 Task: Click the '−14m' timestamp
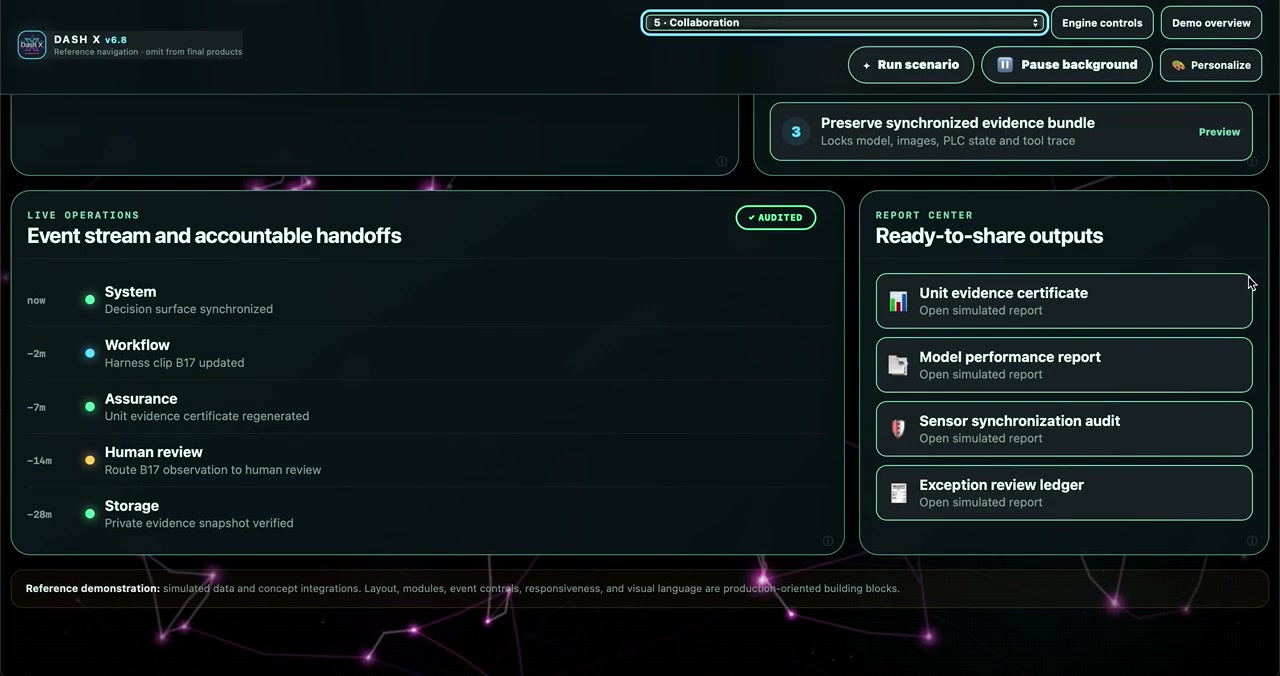pos(40,461)
